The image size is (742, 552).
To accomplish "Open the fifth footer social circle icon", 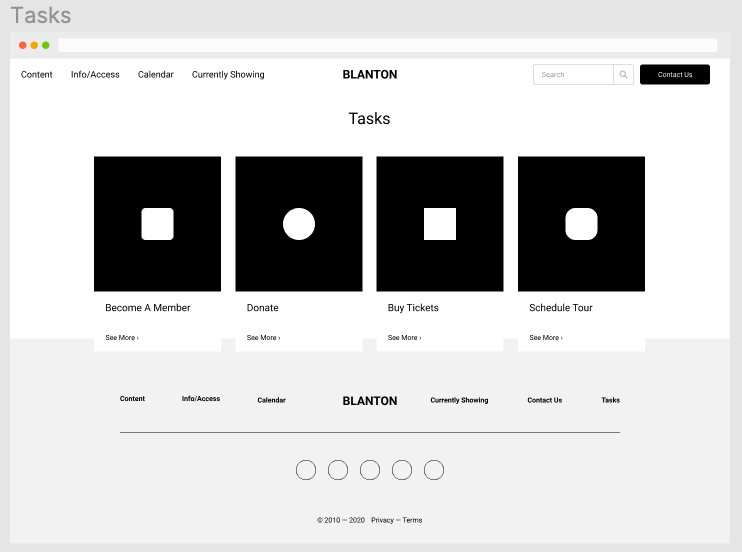I will click(x=434, y=470).
